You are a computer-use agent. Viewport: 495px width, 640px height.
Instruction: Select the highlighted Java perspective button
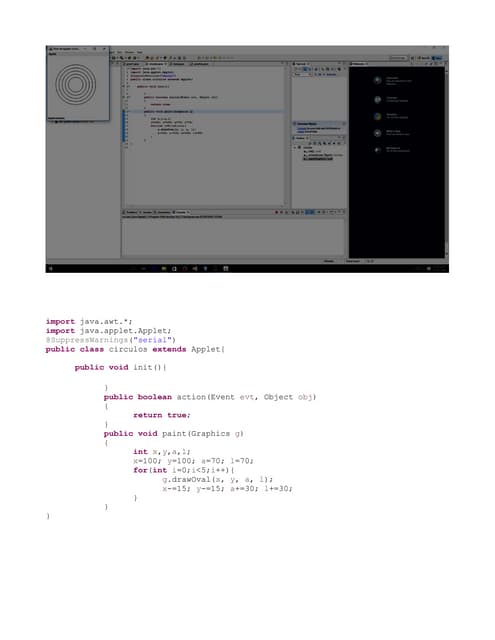[438, 58]
